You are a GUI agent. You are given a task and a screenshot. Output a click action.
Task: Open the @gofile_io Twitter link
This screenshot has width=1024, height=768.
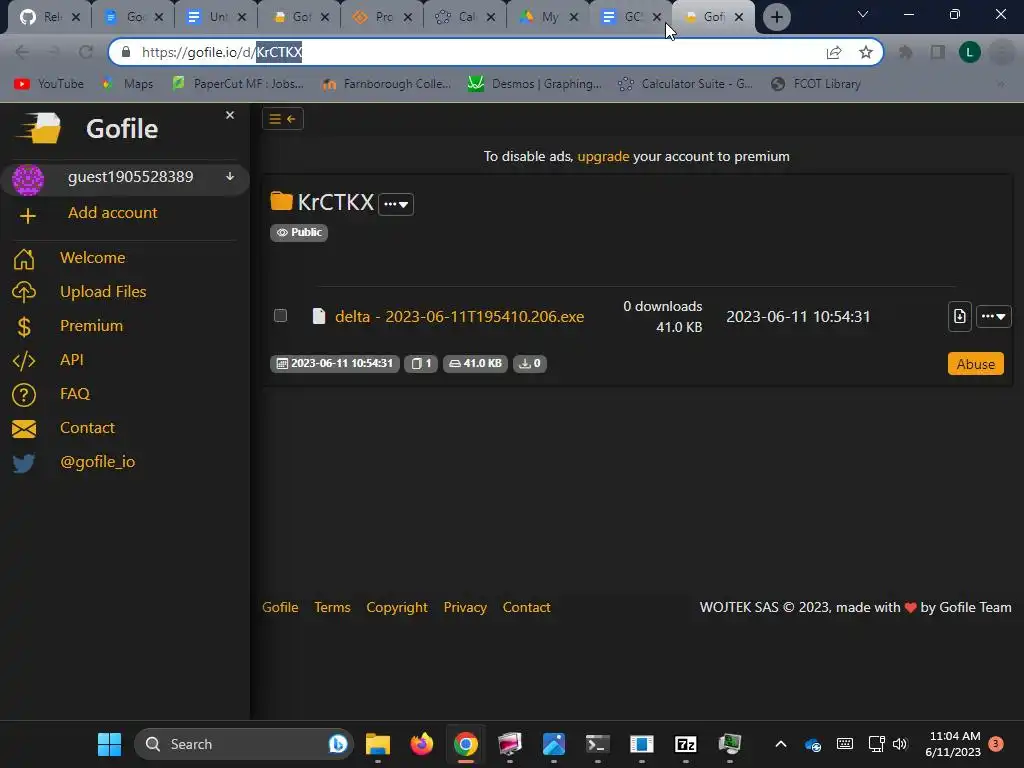click(98, 462)
